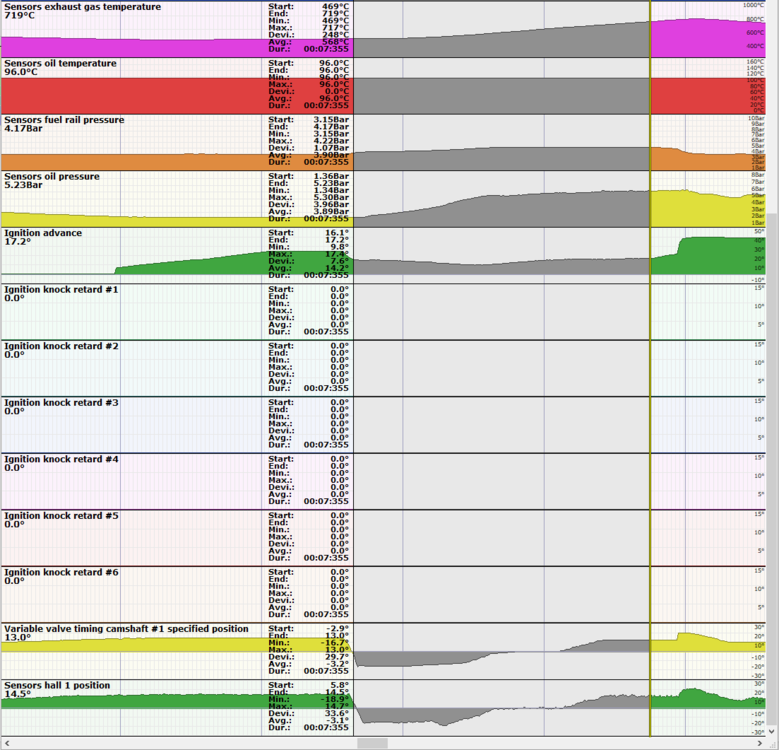Screen dimensions: 779x750
Task: Click the Avg. 568°C statistic of exhaust gas temperature
Action: point(309,42)
